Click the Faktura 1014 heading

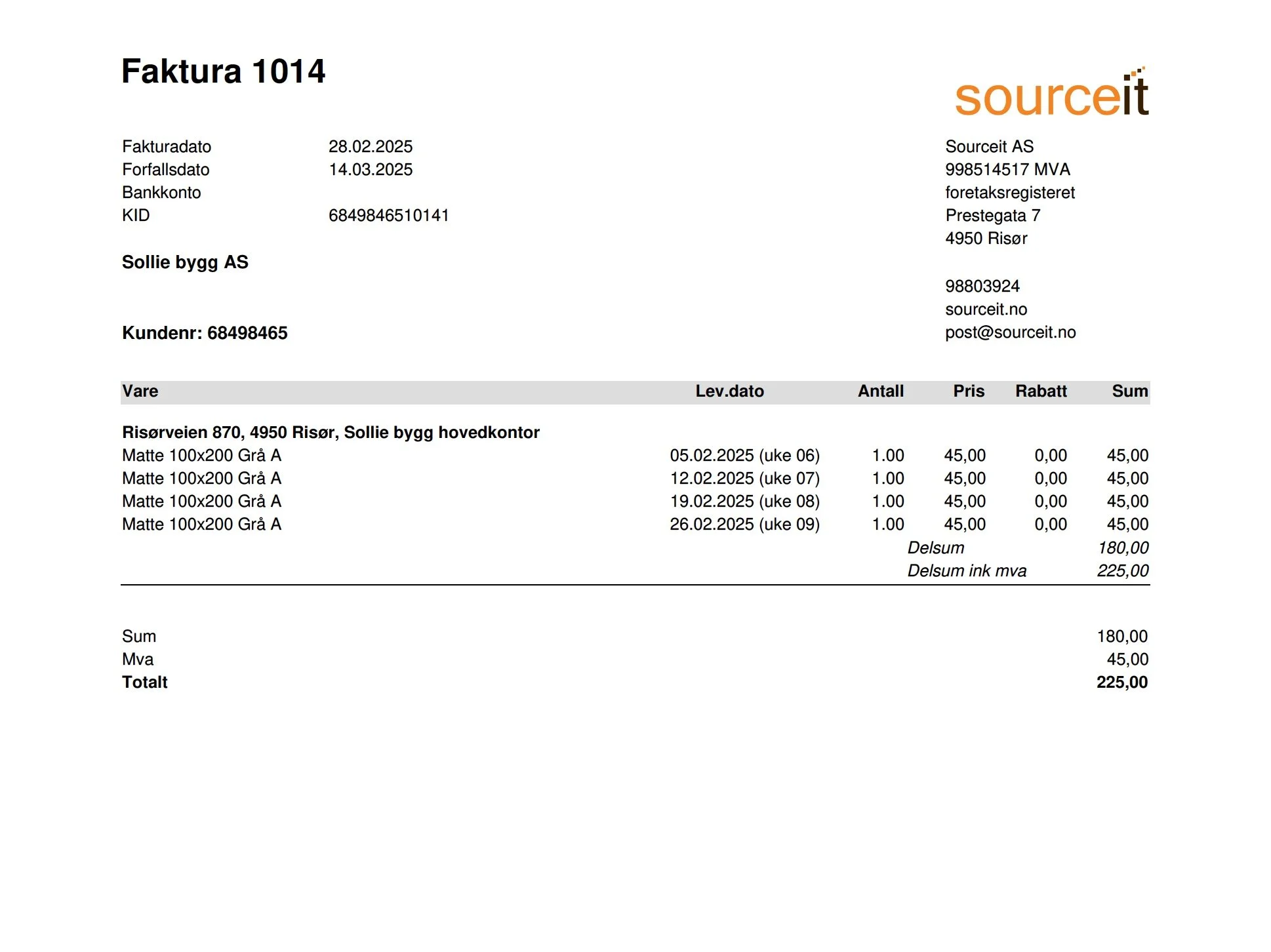pos(223,71)
